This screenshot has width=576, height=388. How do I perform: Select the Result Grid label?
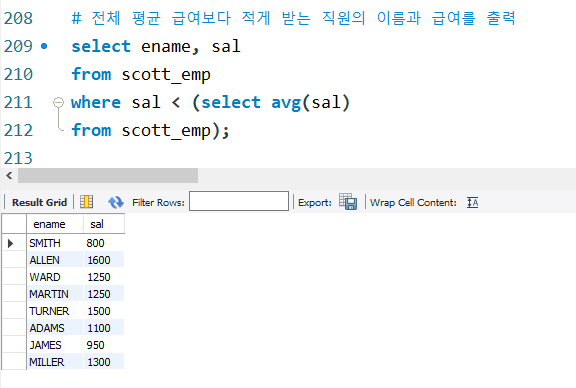click(39, 202)
